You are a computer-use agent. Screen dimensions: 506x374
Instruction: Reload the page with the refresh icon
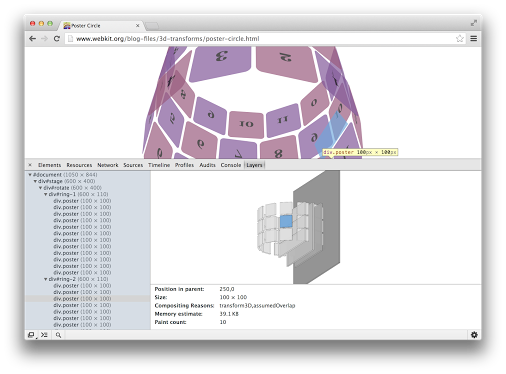[57, 39]
